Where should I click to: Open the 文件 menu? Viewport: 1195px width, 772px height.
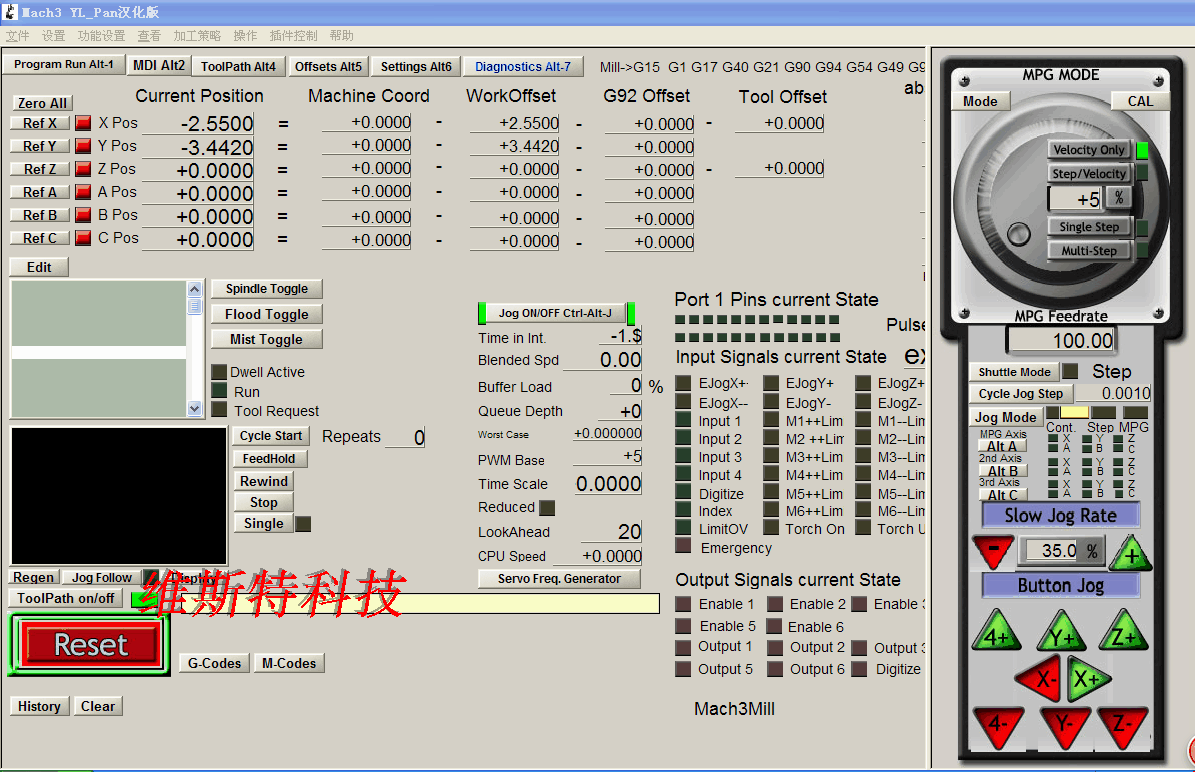(18, 36)
